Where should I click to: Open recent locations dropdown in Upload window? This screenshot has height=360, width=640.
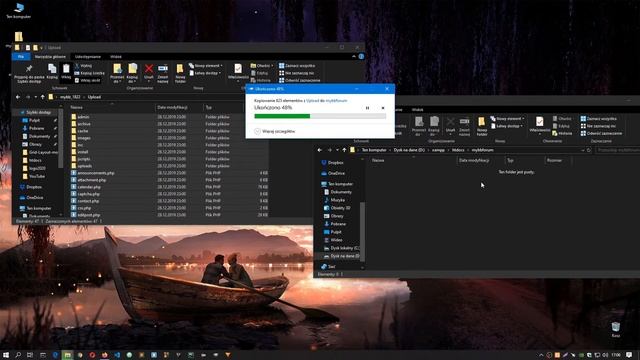coord(36,97)
